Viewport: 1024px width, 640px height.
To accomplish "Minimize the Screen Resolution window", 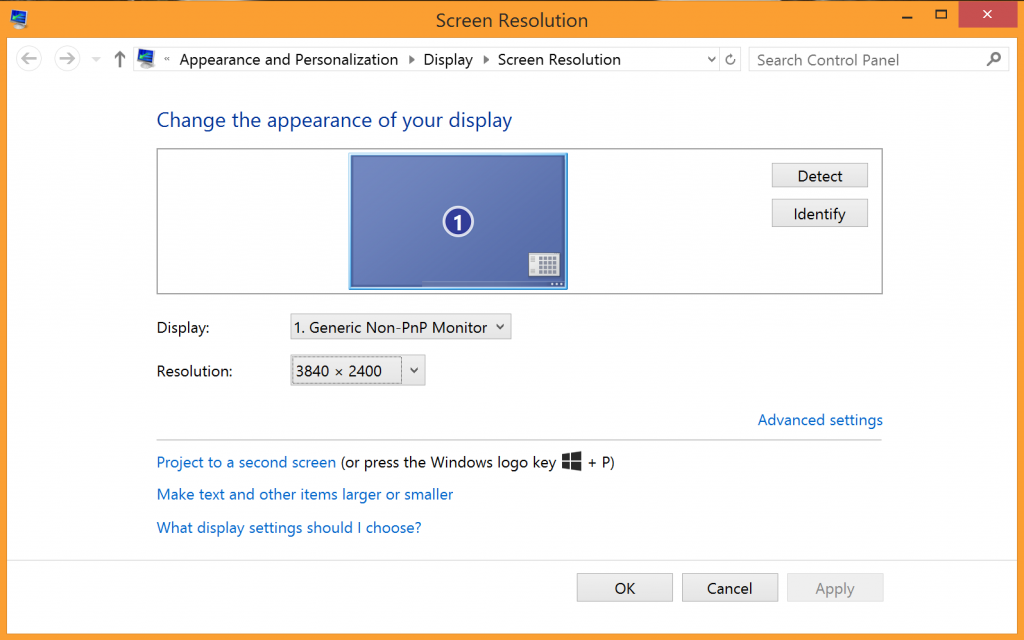I will coord(907,16).
